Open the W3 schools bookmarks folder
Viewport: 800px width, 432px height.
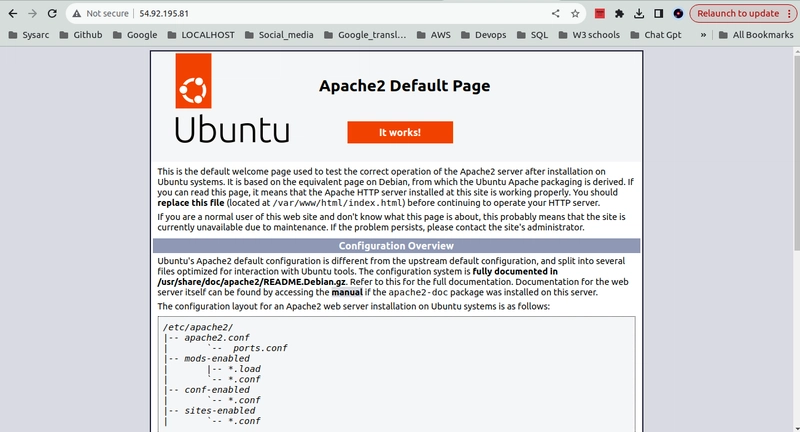[x=589, y=35]
